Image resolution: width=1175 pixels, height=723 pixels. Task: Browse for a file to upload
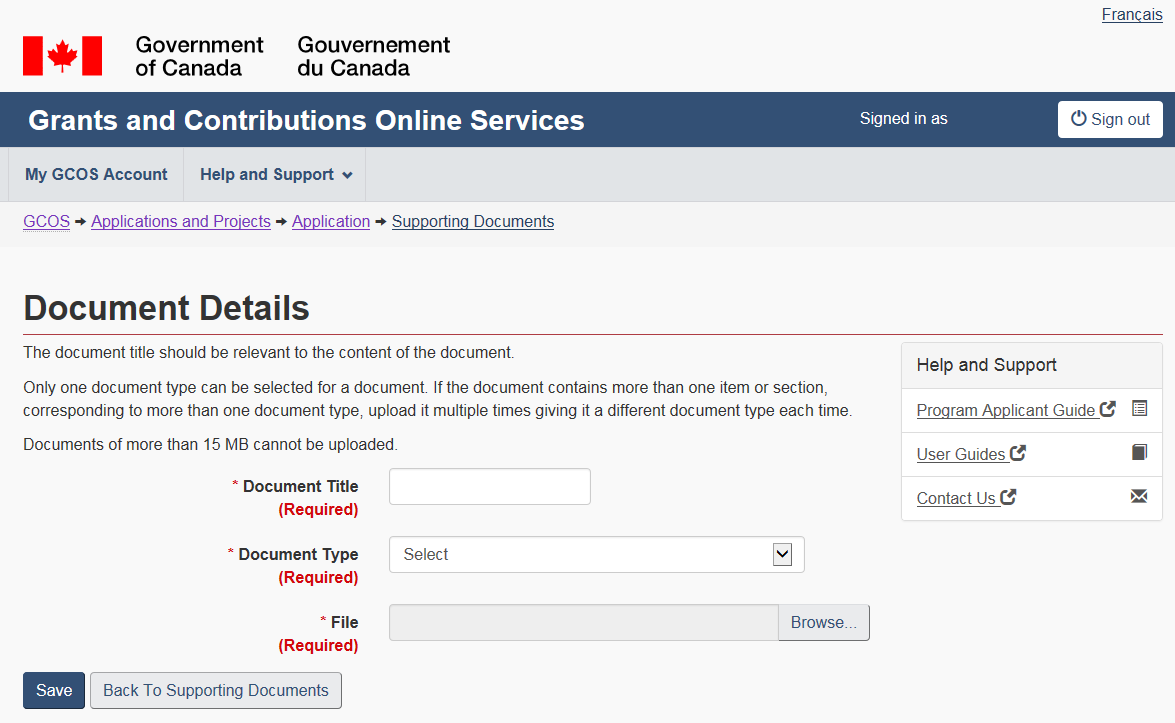point(823,622)
